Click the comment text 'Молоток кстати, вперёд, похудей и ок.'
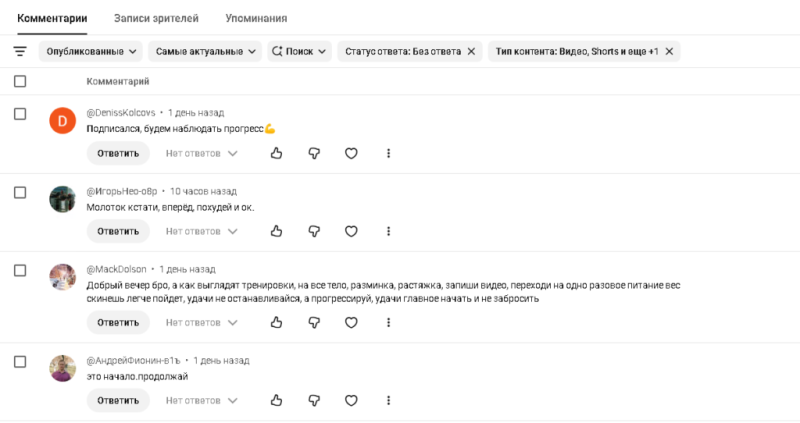800x423 pixels. pyautogui.click(x=170, y=207)
